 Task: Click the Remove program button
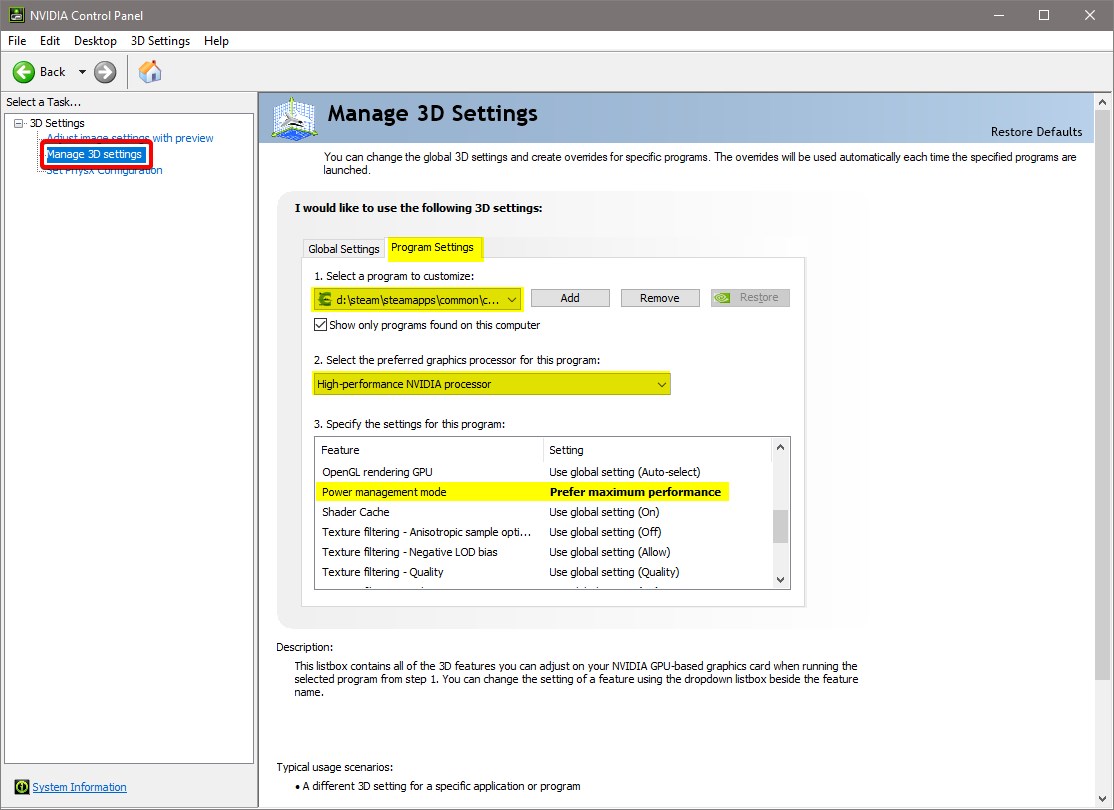pos(659,298)
